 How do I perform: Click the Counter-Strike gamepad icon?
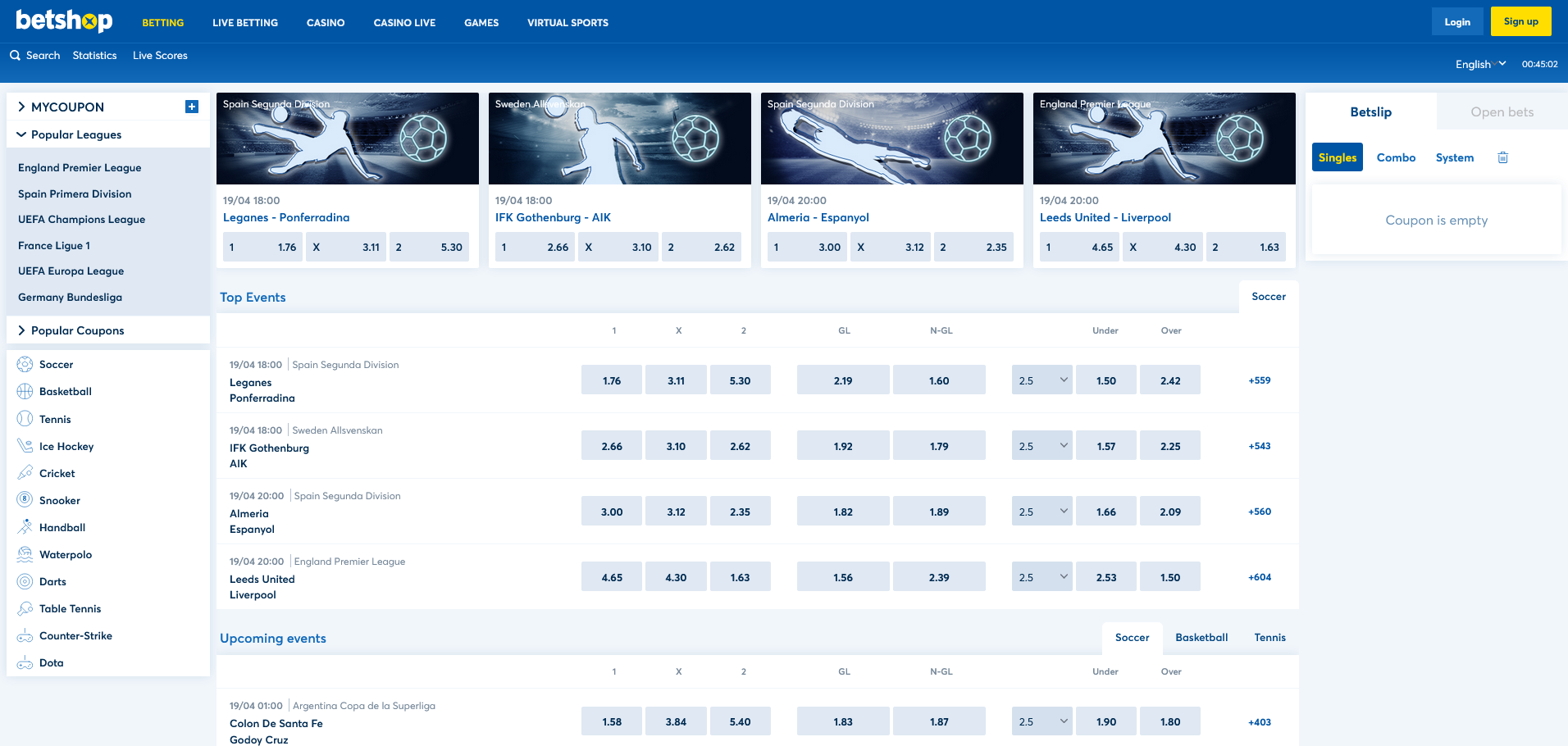25,635
